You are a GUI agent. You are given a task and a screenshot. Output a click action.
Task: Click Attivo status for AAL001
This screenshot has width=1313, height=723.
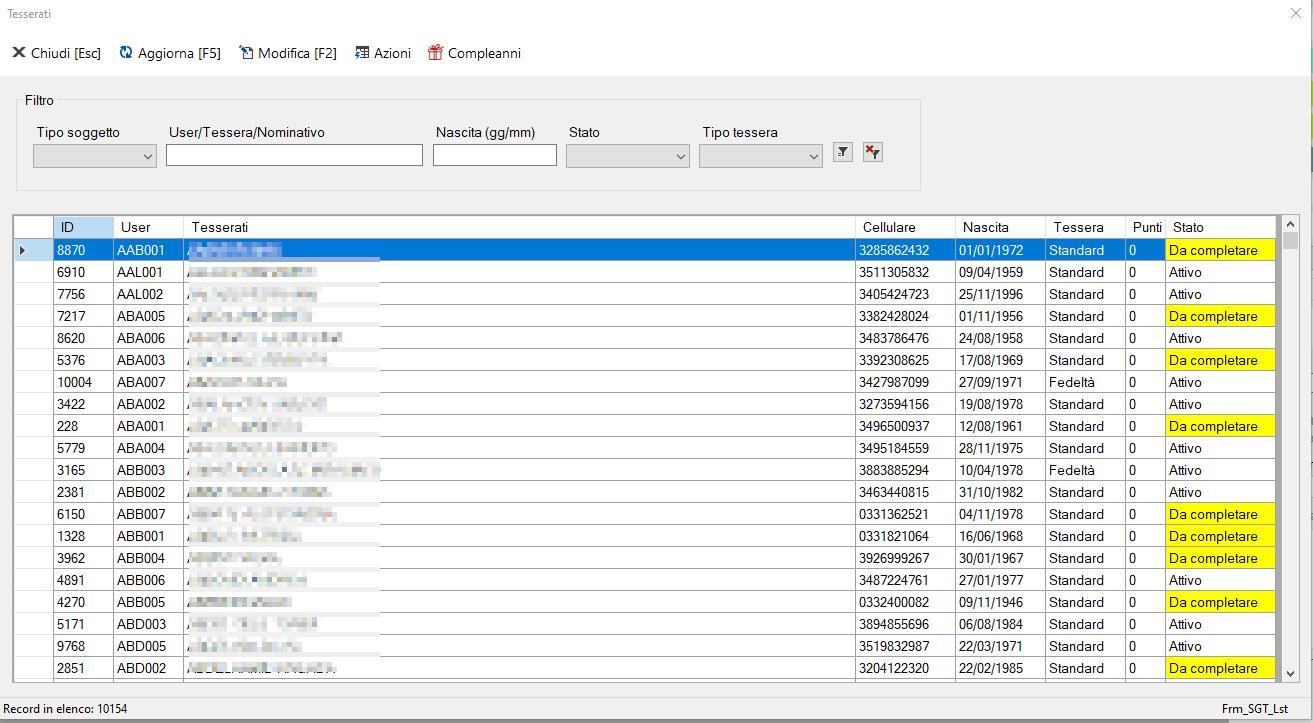pos(1221,272)
